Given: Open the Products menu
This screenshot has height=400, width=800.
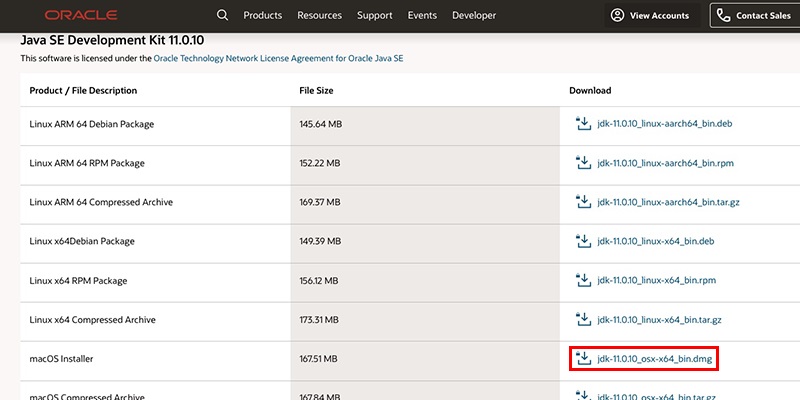Looking at the screenshot, I should (x=263, y=15).
